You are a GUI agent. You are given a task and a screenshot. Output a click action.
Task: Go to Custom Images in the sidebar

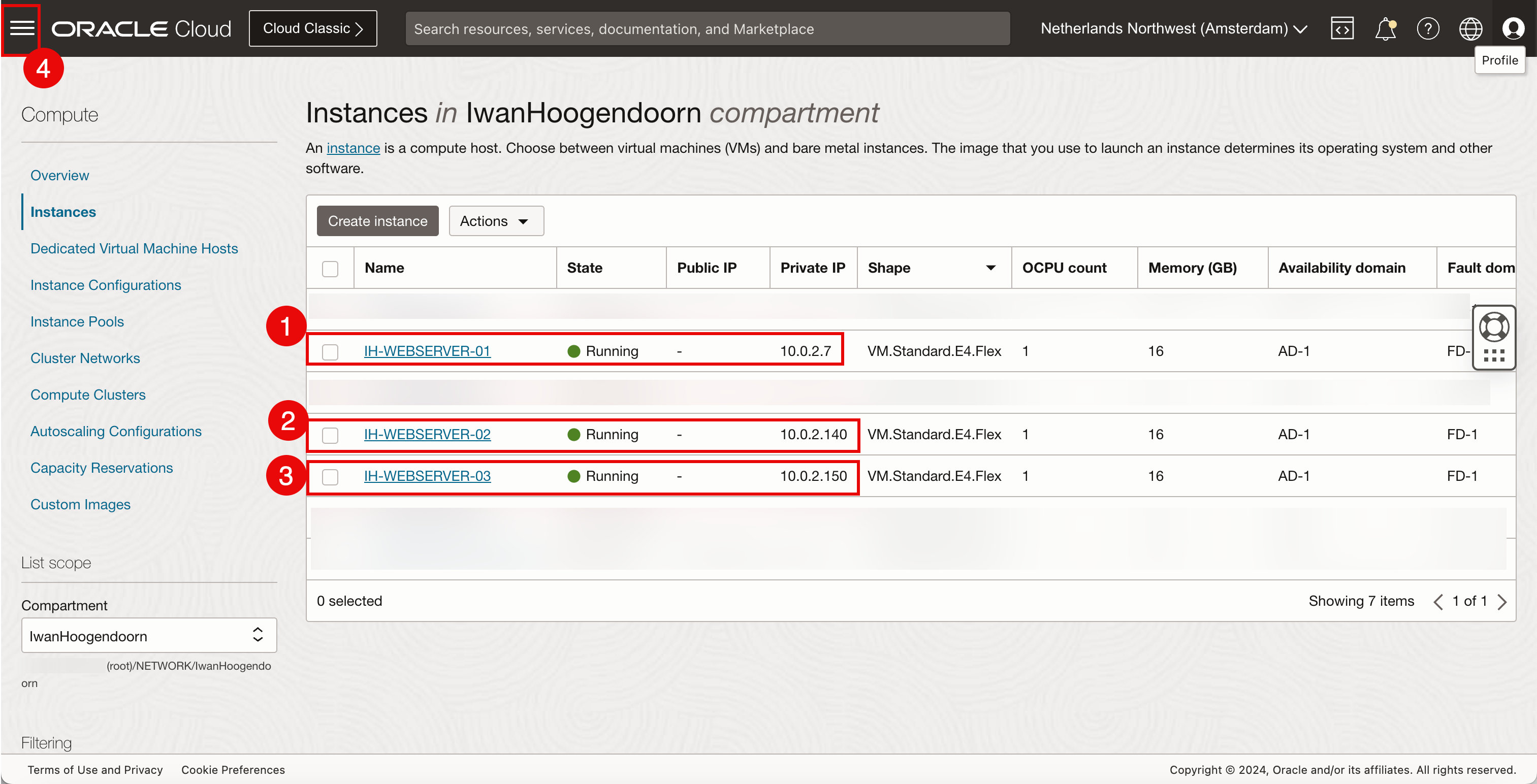pos(80,504)
